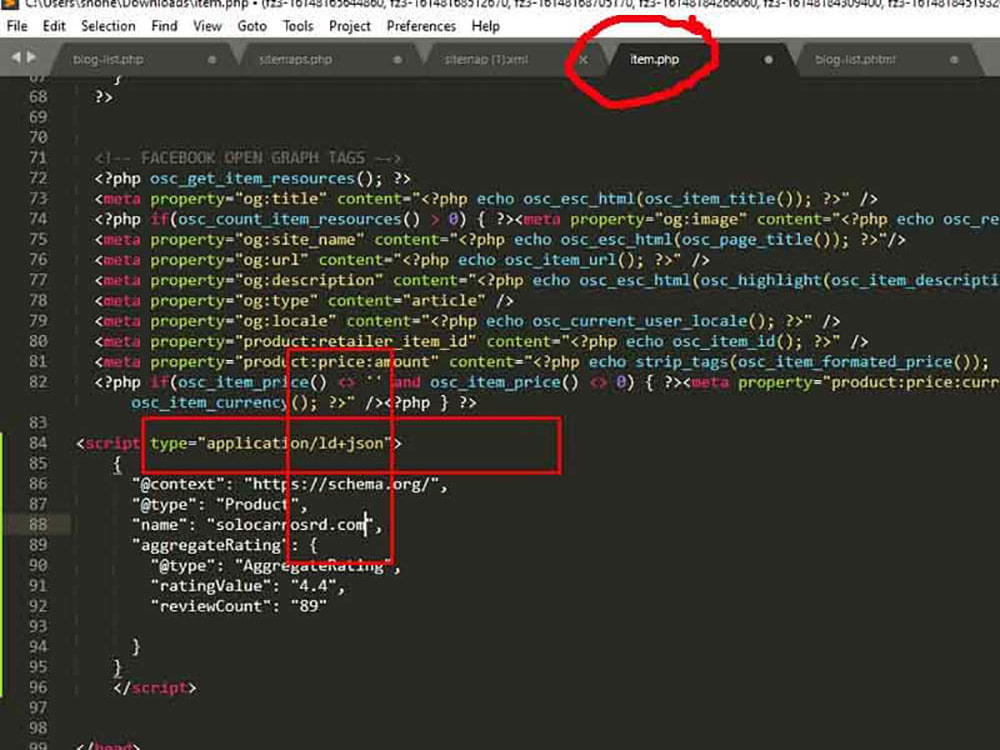Screen dimensions: 1000x750
Task: Click line number 68 in the gutter
Action: coord(38,97)
